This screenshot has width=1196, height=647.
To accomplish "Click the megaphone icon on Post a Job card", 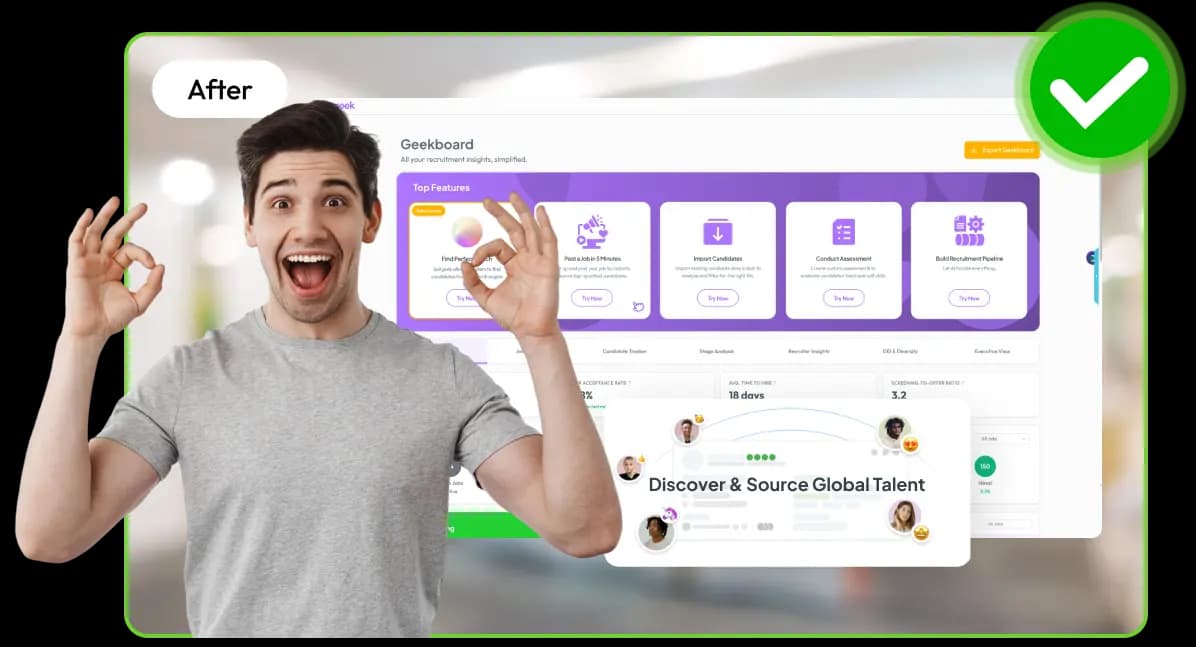I will tap(591, 232).
